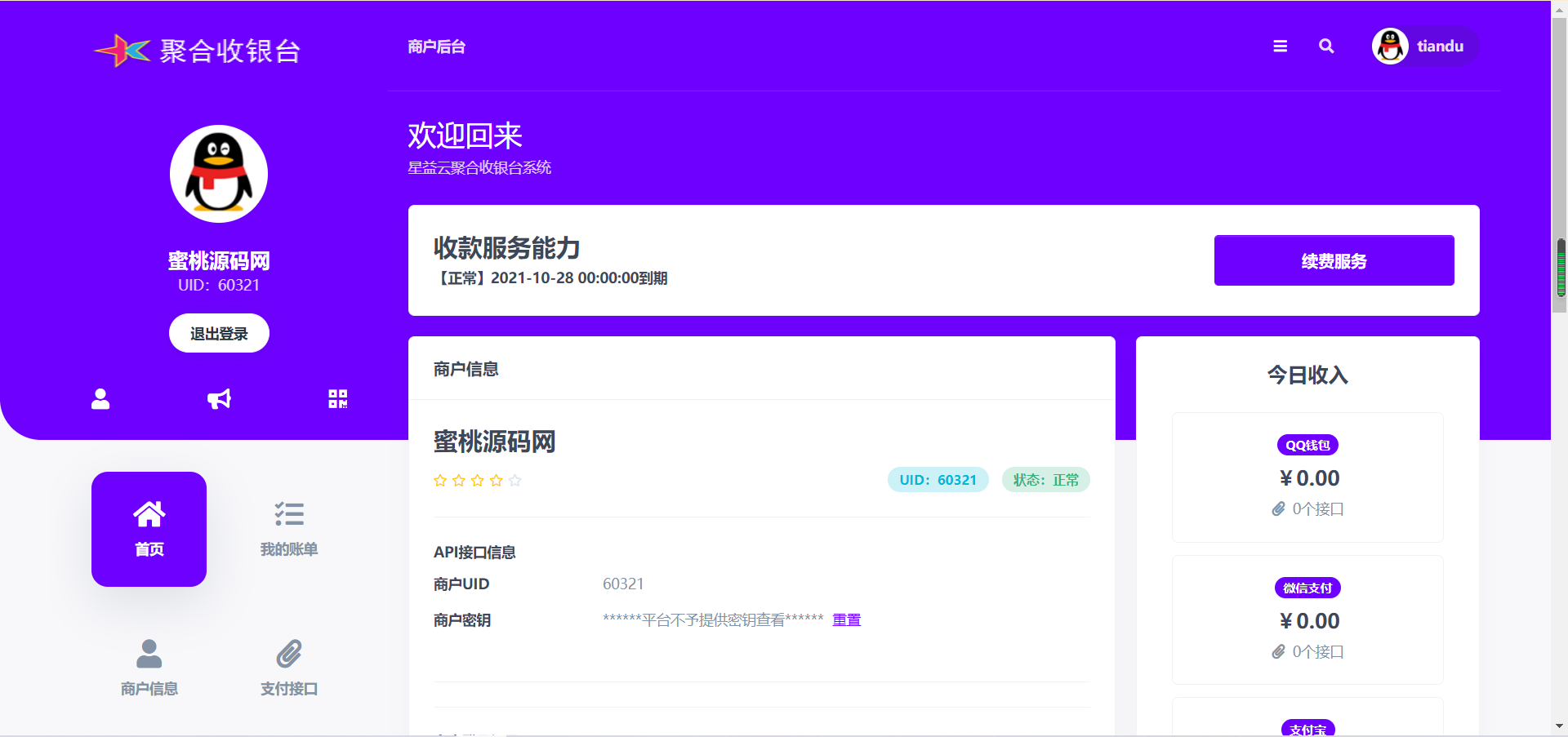Select the person icon in the purple sidebar
Screen dimensions: 1568x737
[100, 399]
